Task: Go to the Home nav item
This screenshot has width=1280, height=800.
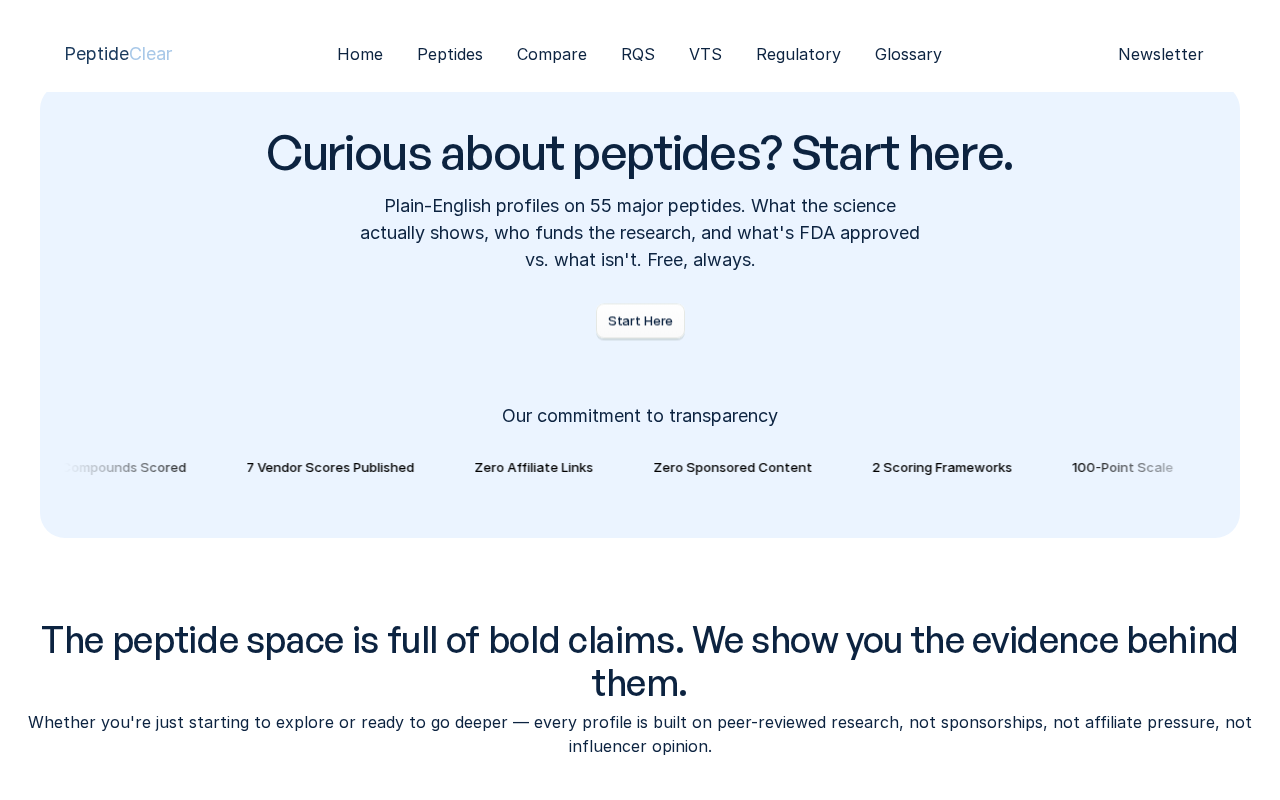Action: pyautogui.click(x=360, y=54)
